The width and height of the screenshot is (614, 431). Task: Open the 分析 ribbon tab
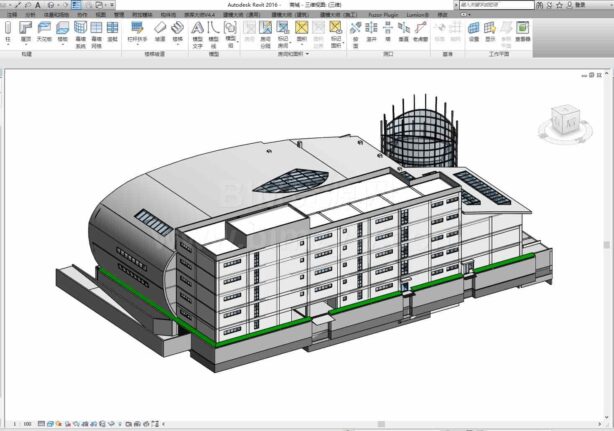tap(30, 14)
